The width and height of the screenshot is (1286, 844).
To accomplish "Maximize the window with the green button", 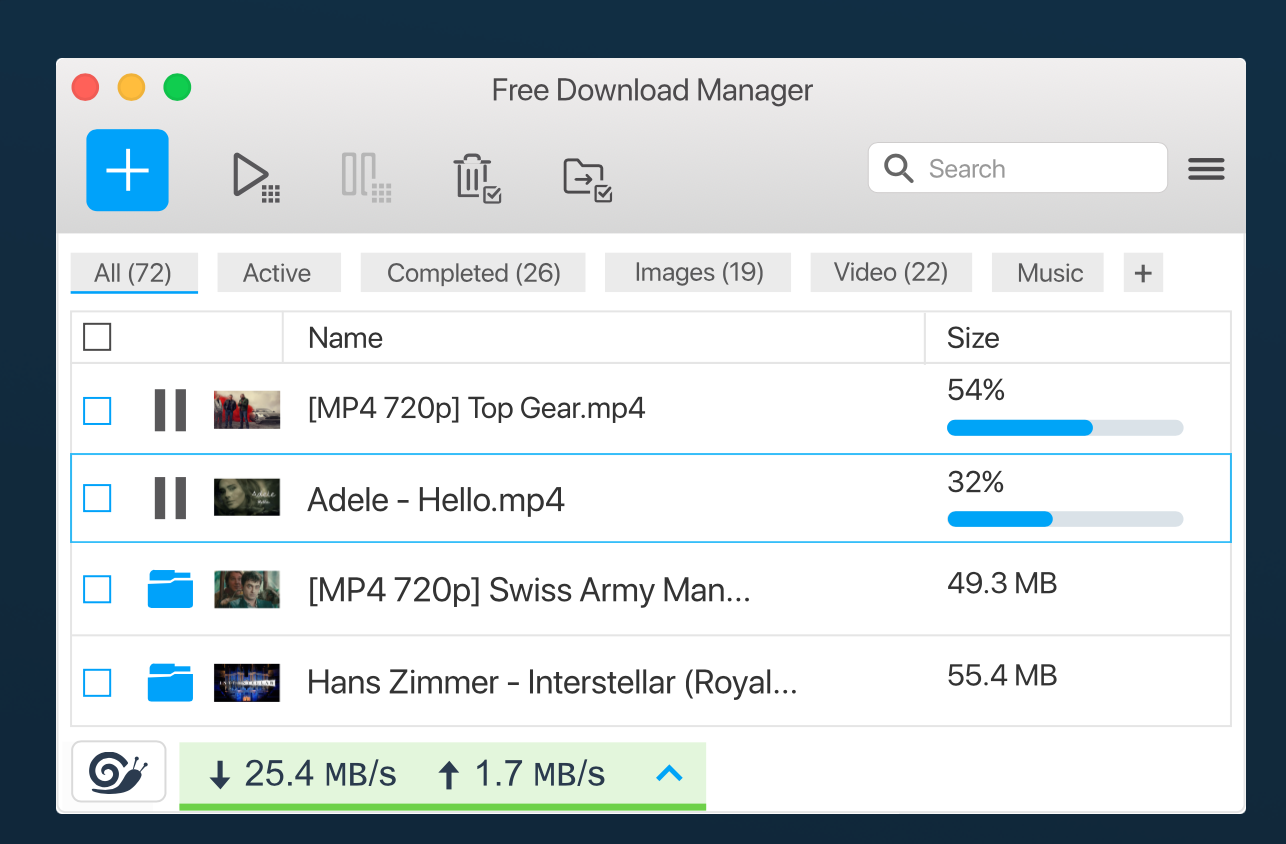I will tap(177, 88).
